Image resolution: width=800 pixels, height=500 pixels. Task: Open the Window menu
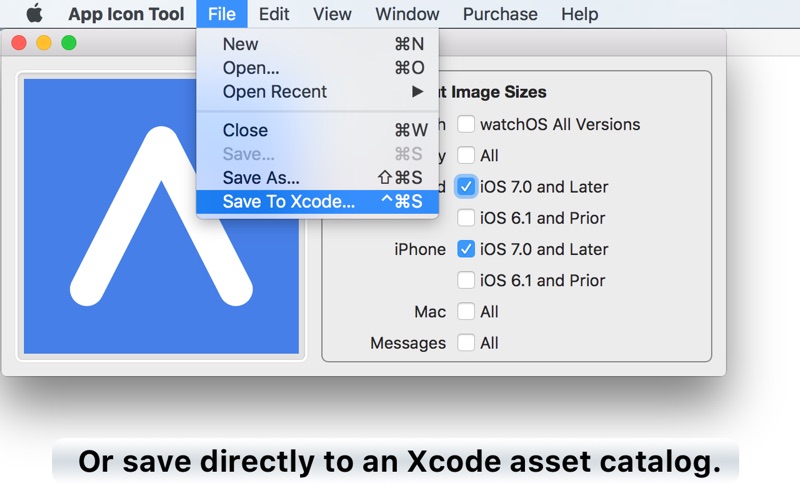click(407, 14)
